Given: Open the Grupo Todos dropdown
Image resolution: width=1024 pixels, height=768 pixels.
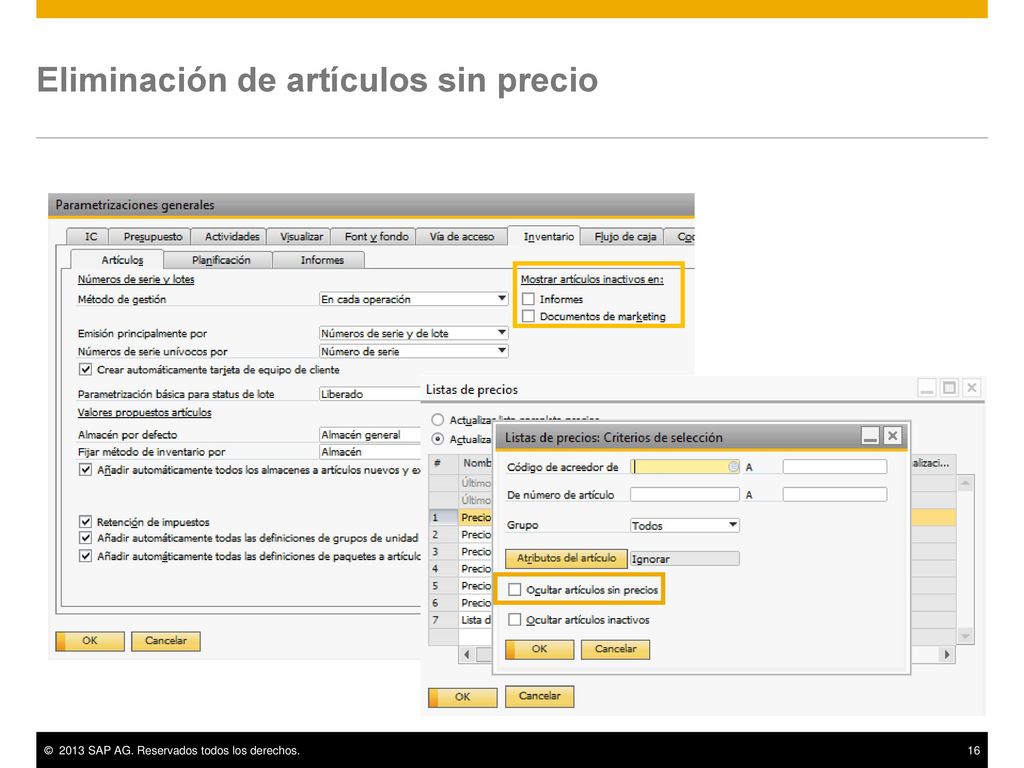Looking at the screenshot, I should coord(684,525).
